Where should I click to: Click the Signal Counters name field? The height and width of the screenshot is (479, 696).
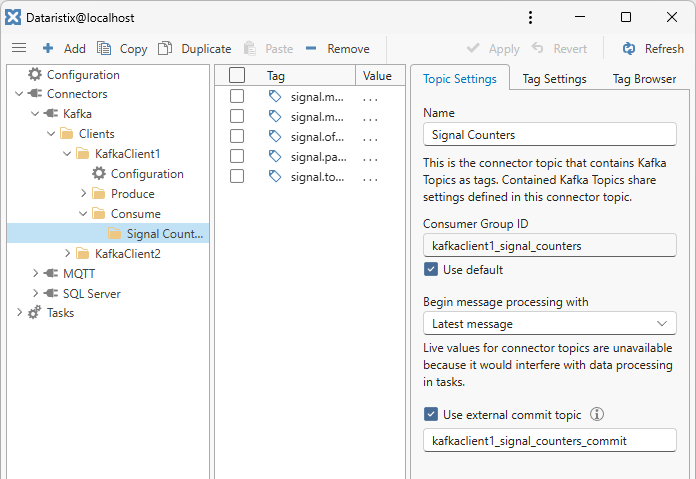tap(549, 134)
